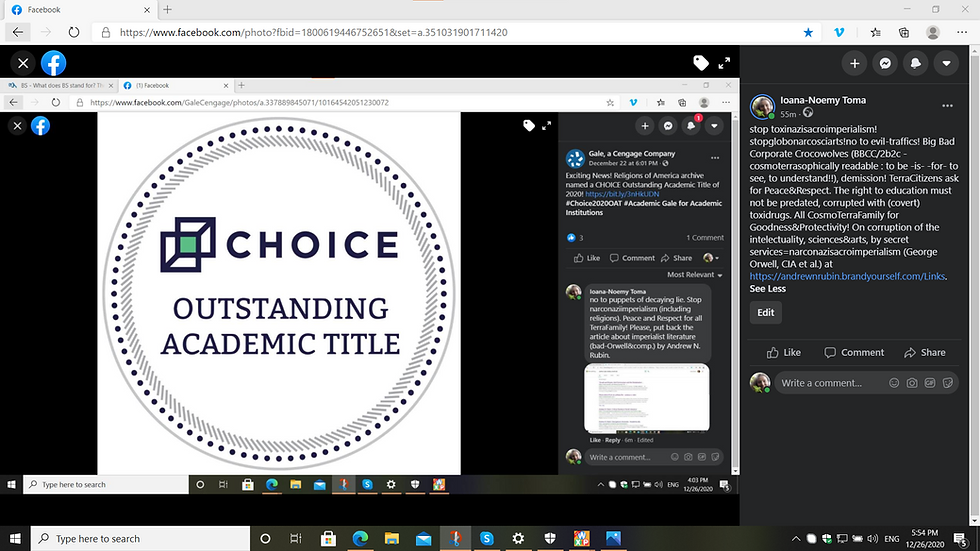
Task: Open the Vimeo extension icon
Action: [839, 32]
